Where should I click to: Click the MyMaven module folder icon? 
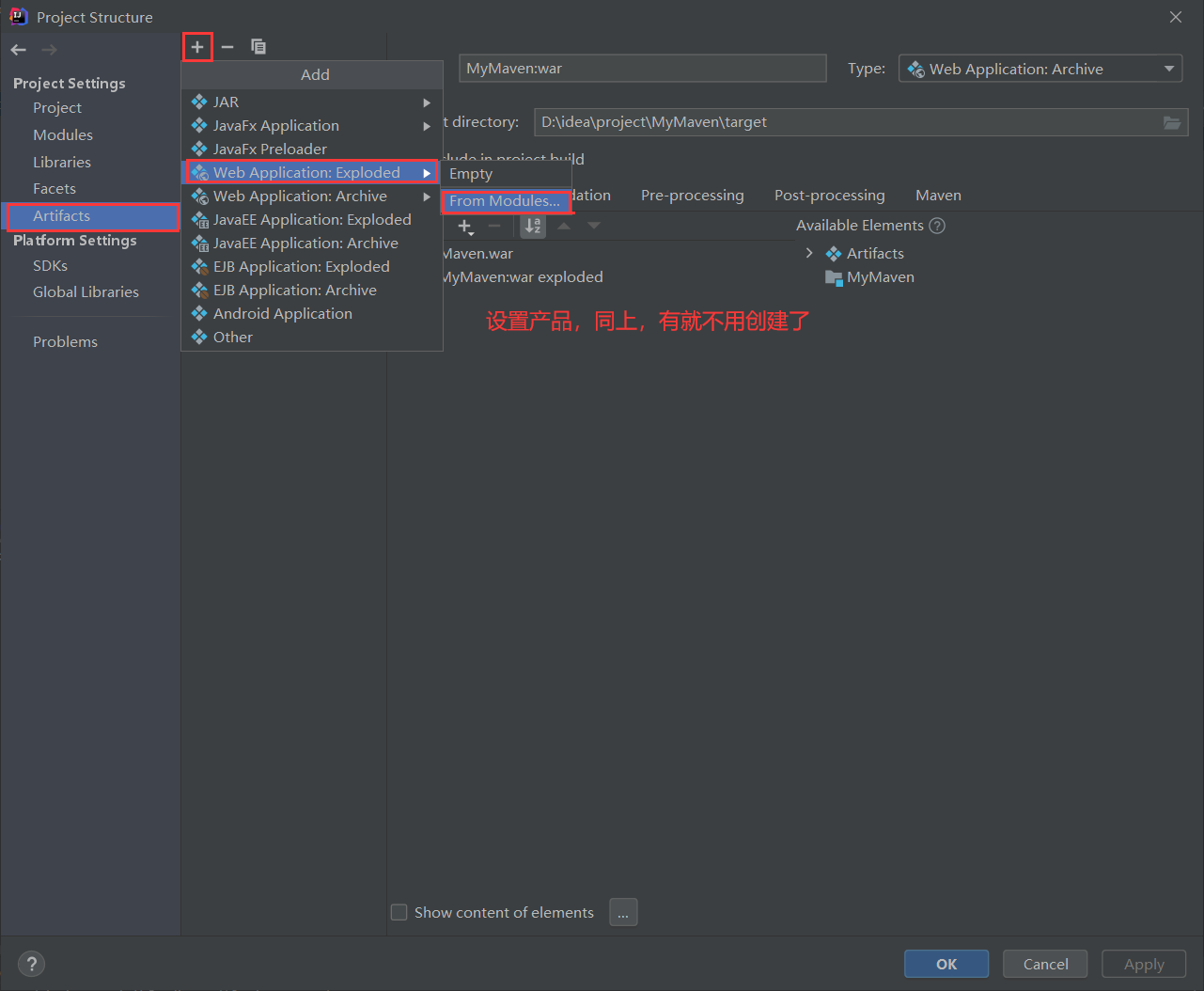click(x=834, y=277)
